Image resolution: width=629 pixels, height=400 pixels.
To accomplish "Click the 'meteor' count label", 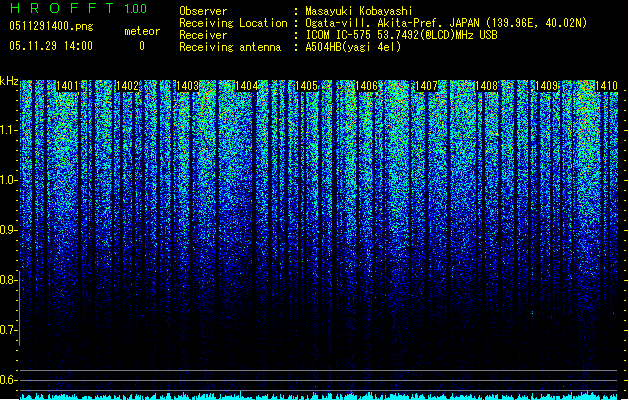I will click(x=142, y=31).
